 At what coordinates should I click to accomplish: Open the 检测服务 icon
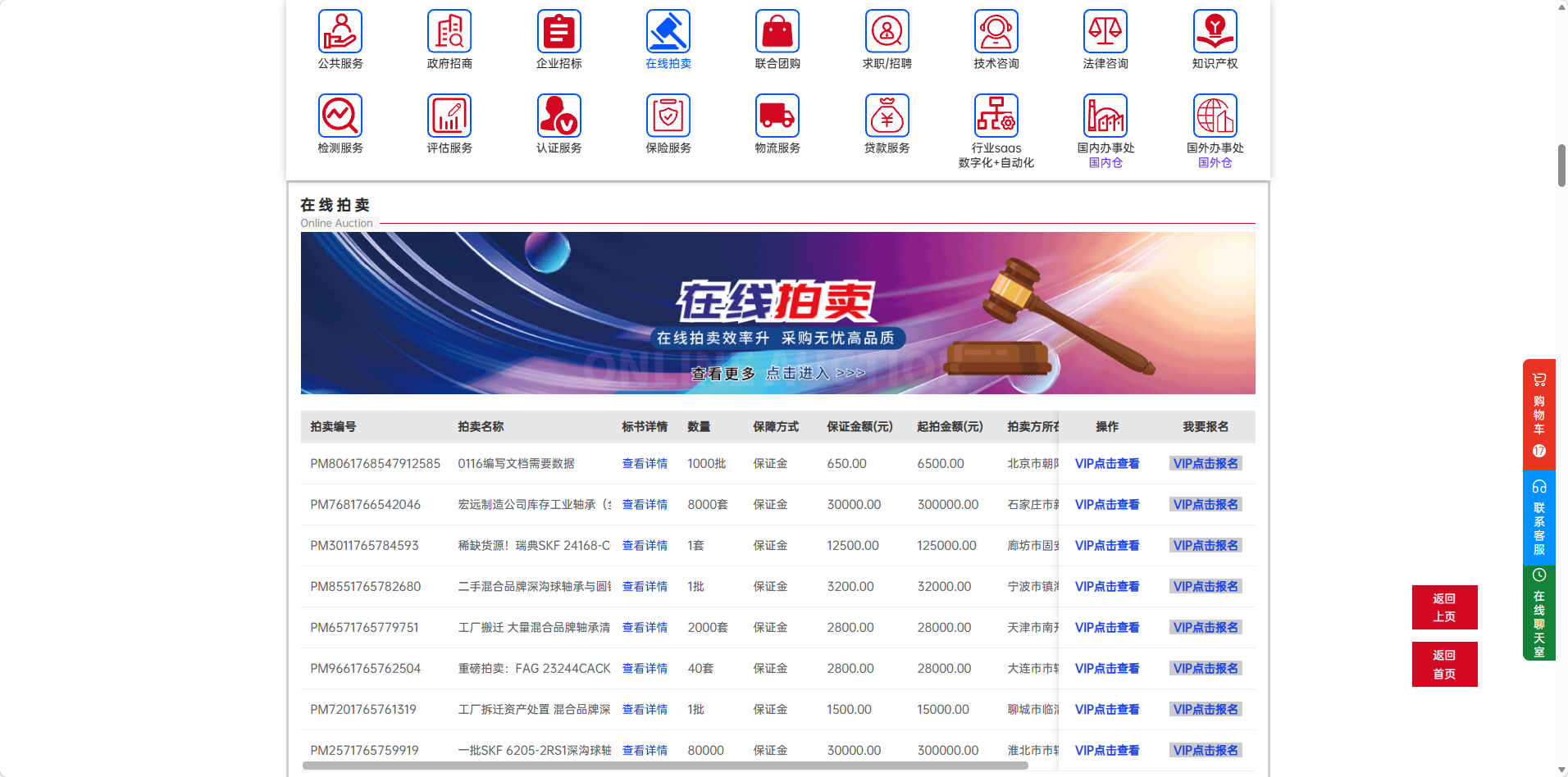coord(340,116)
